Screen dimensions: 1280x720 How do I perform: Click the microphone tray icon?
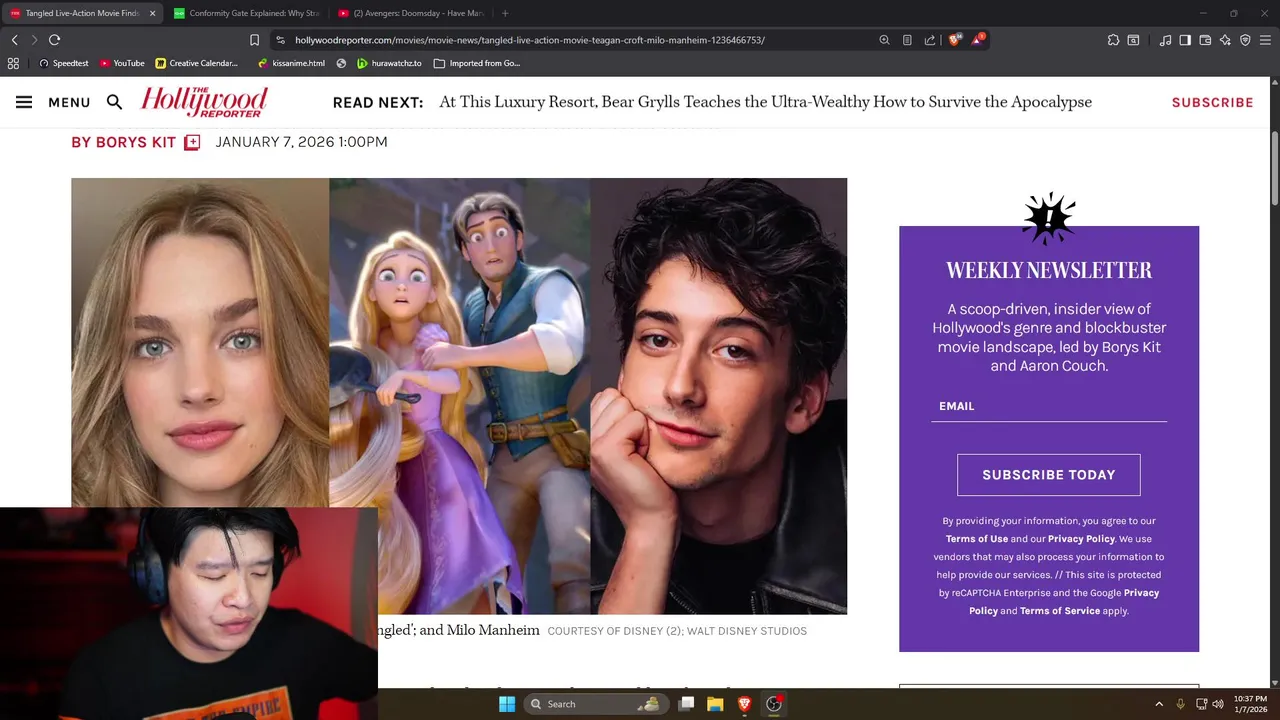pyautogui.click(x=1181, y=704)
